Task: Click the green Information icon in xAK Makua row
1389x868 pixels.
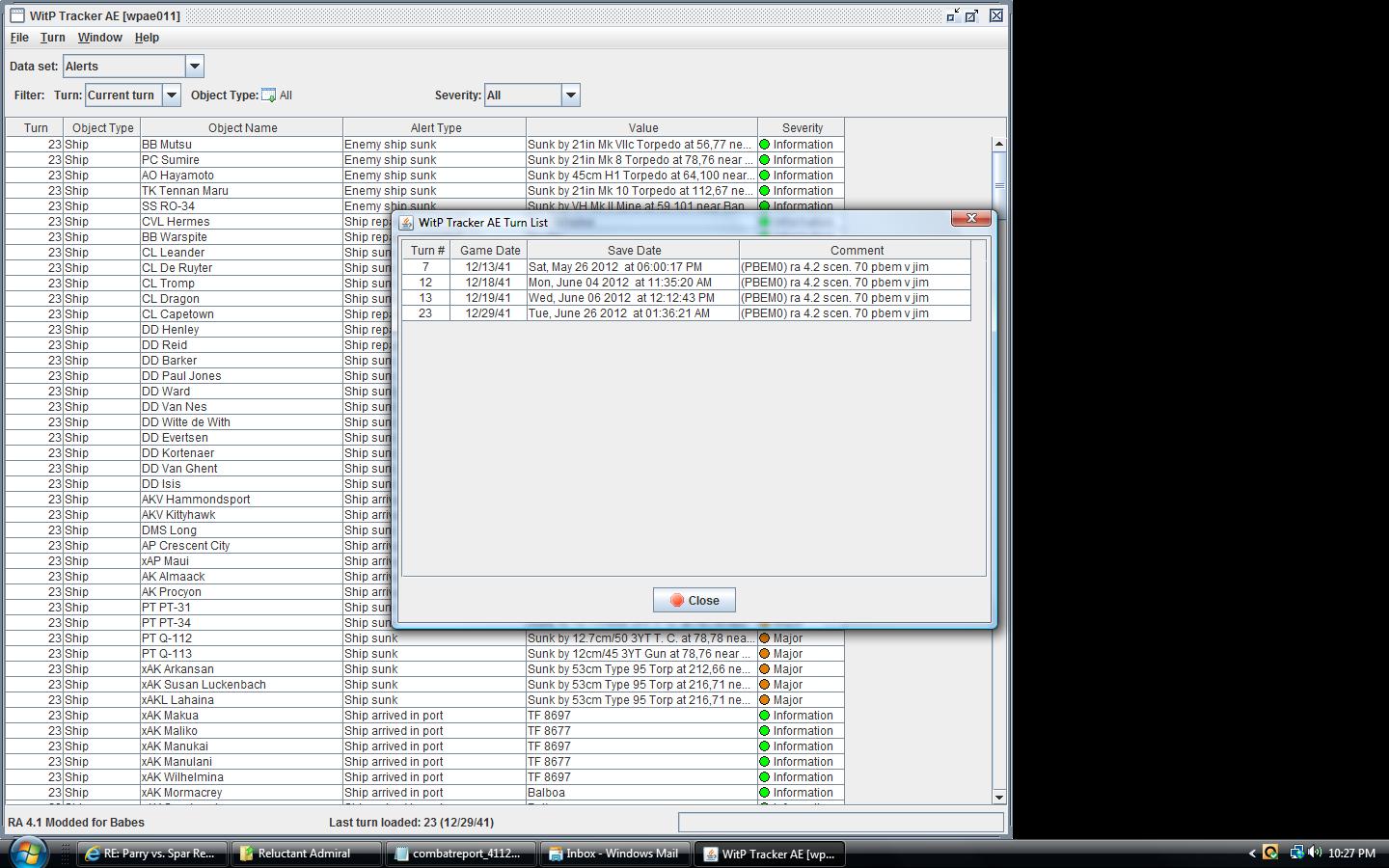Action: click(765, 716)
